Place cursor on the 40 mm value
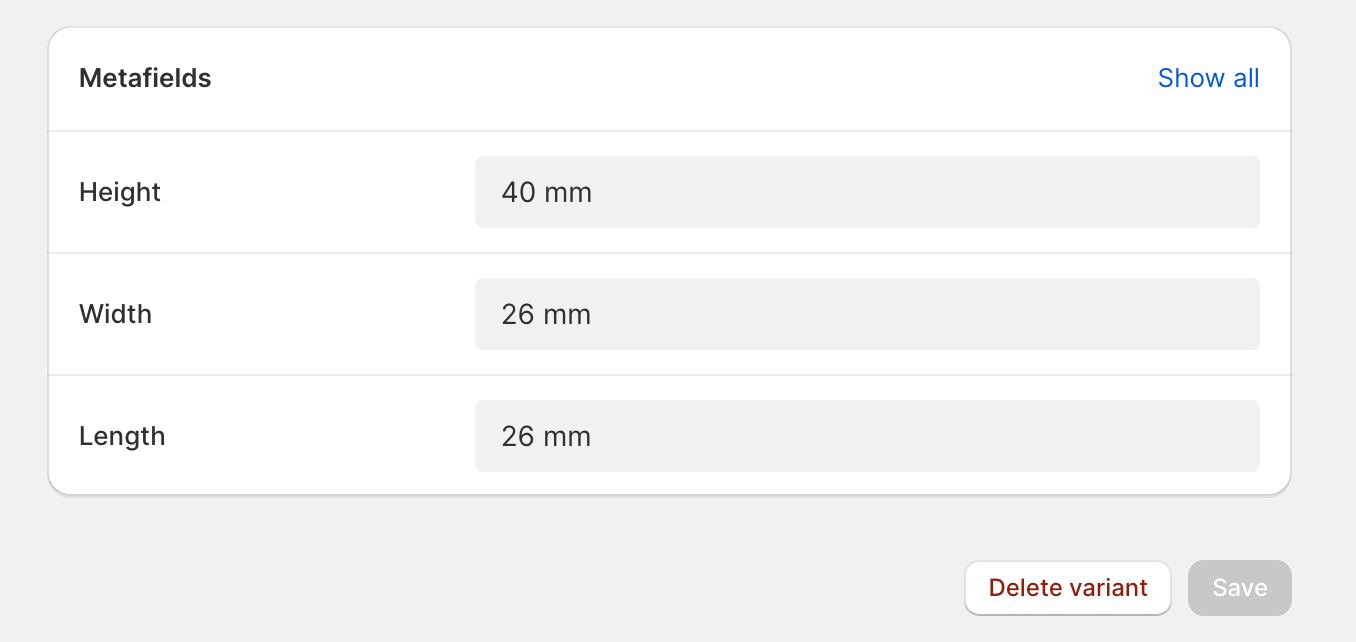Viewport: 1356px width, 642px height. tap(546, 192)
